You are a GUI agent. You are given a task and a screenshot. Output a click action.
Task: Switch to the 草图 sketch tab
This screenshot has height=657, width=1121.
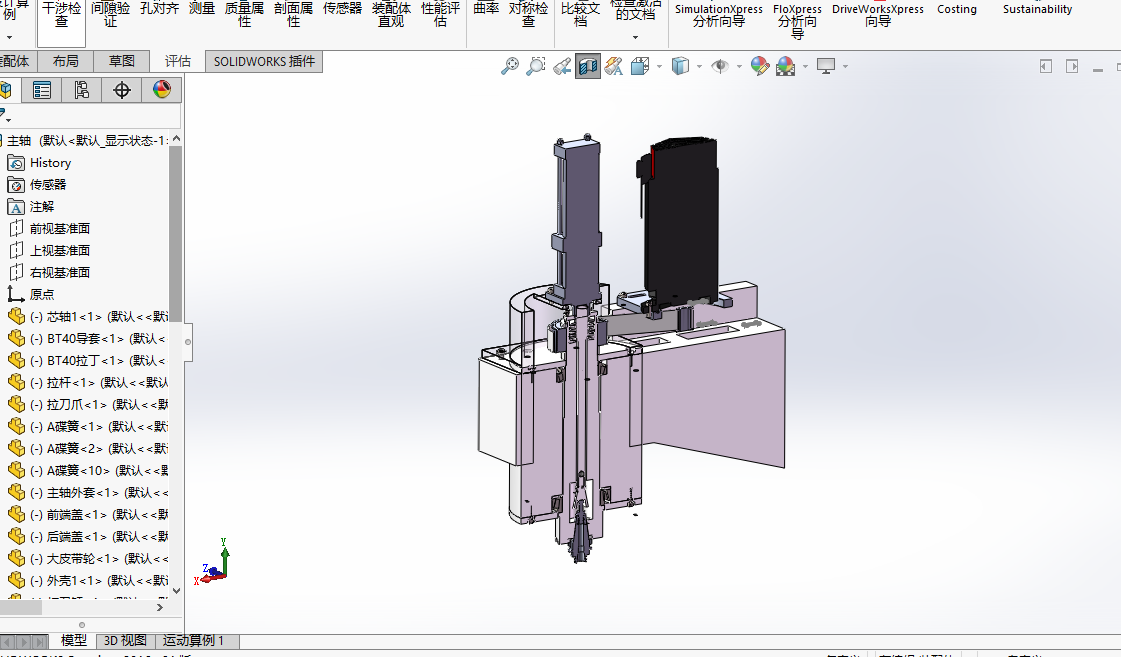pyautogui.click(x=122, y=61)
